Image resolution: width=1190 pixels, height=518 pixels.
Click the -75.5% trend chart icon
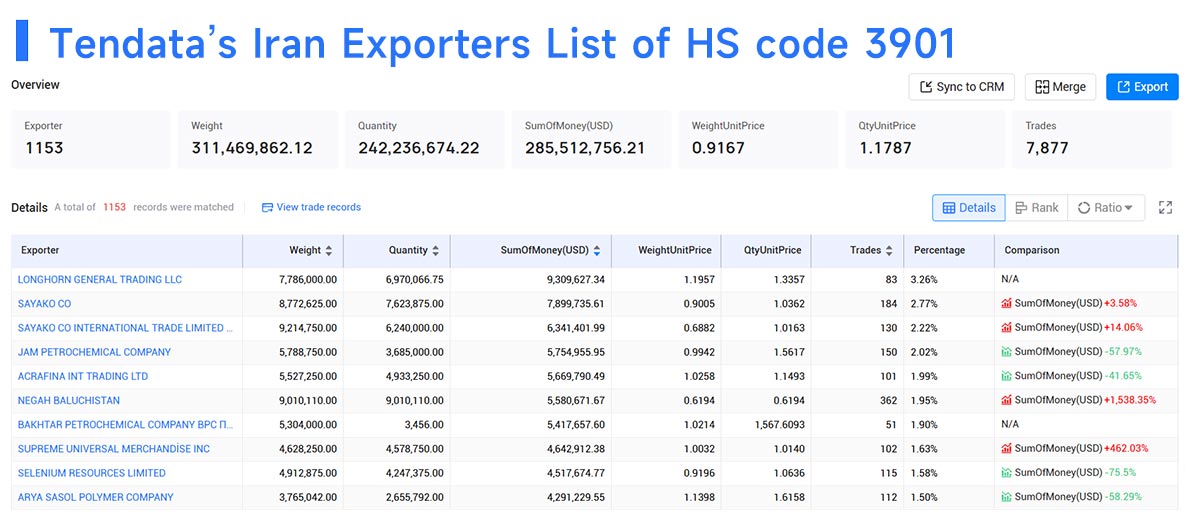tap(1007, 473)
